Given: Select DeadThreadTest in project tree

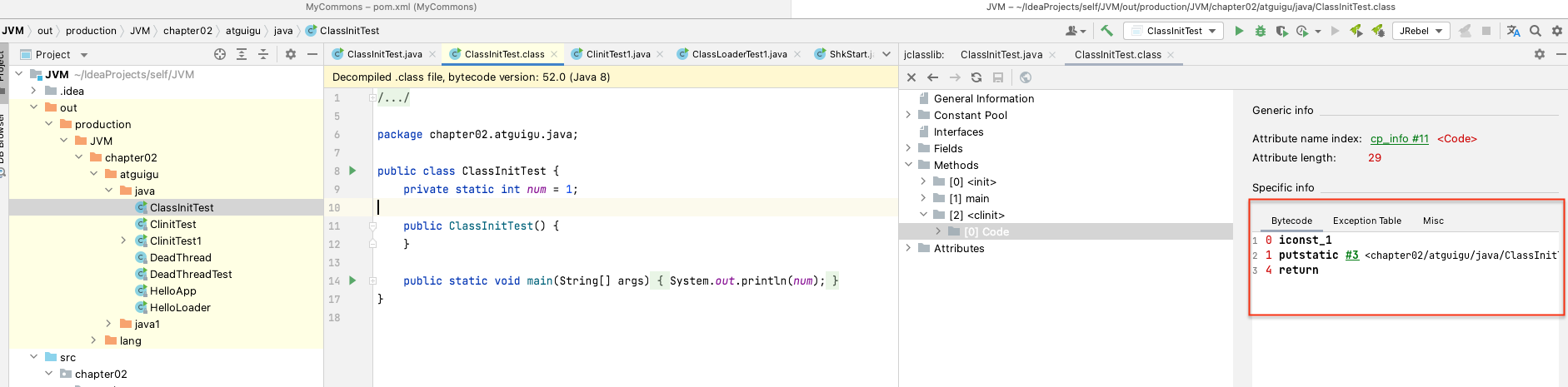Looking at the screenshot, I should pos(191,274).
